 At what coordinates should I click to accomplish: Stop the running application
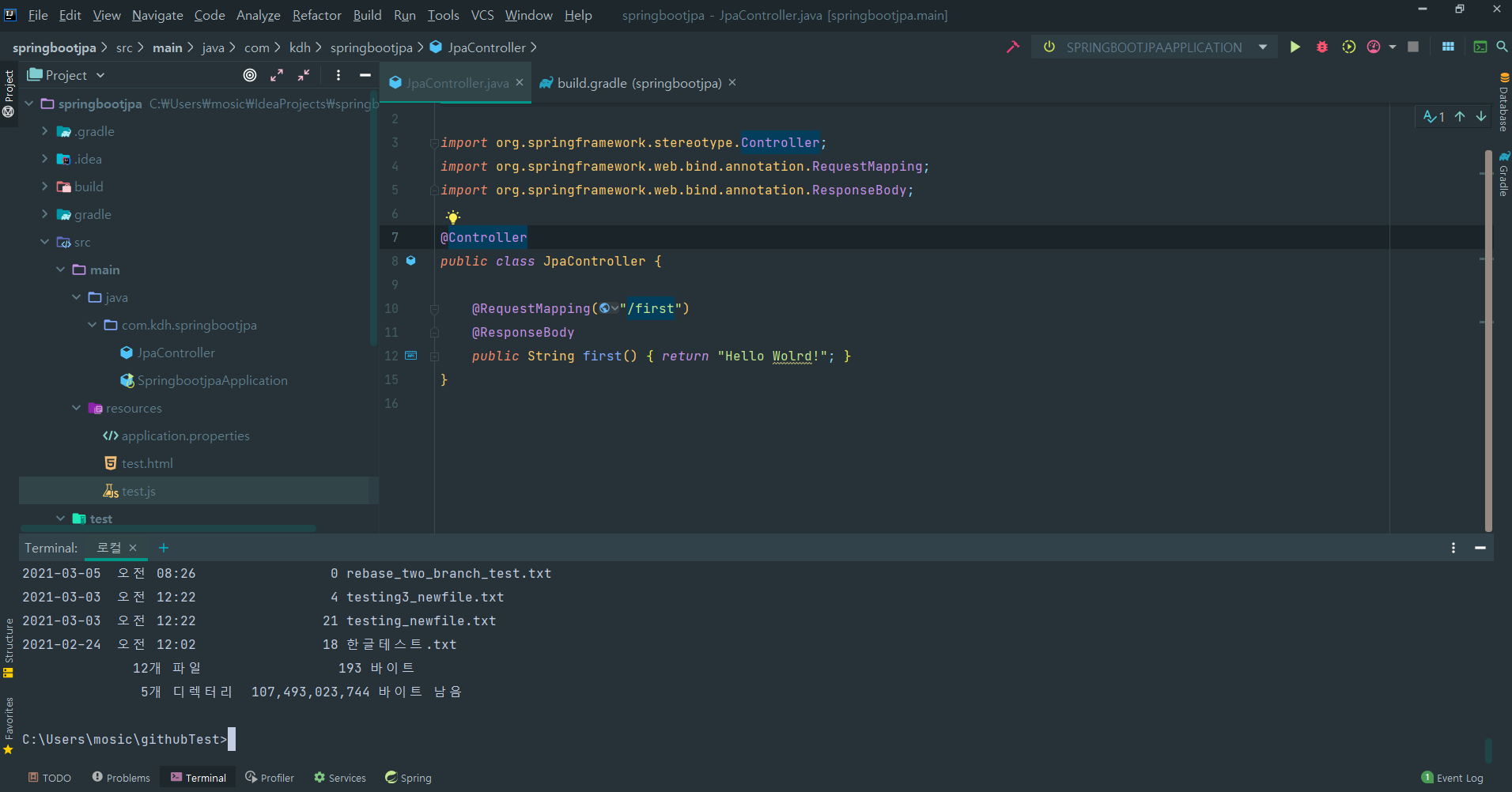tap(1413, 47)
